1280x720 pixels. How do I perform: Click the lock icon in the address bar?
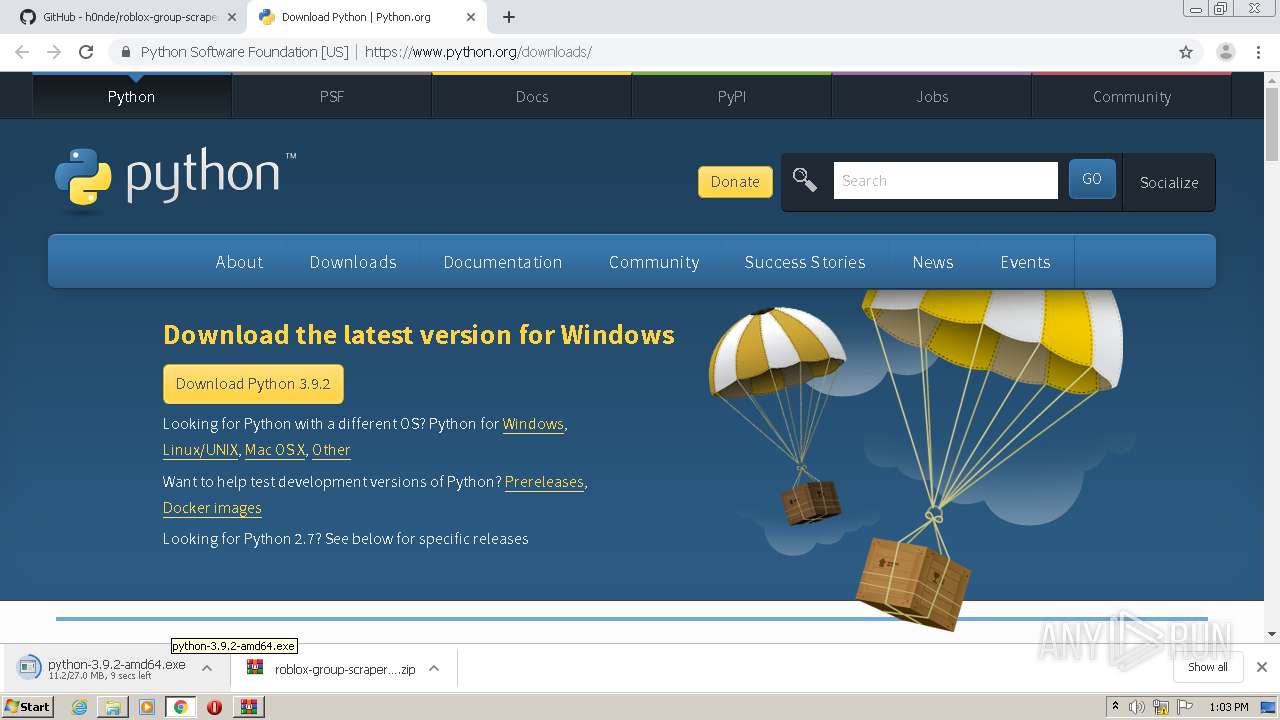(126, 52)
